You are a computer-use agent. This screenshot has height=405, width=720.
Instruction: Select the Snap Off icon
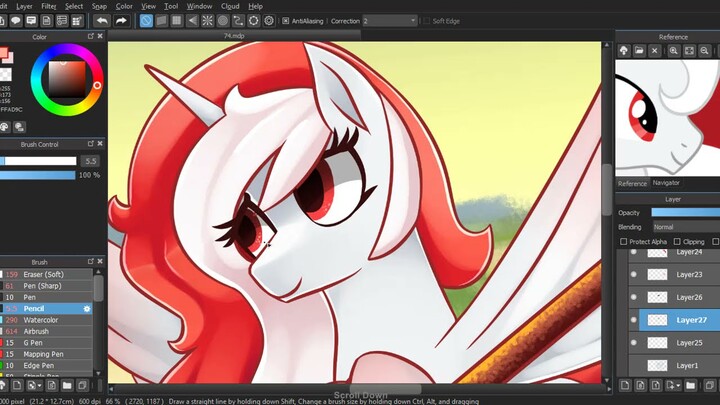pyautogui.click(x=146, y=21)
